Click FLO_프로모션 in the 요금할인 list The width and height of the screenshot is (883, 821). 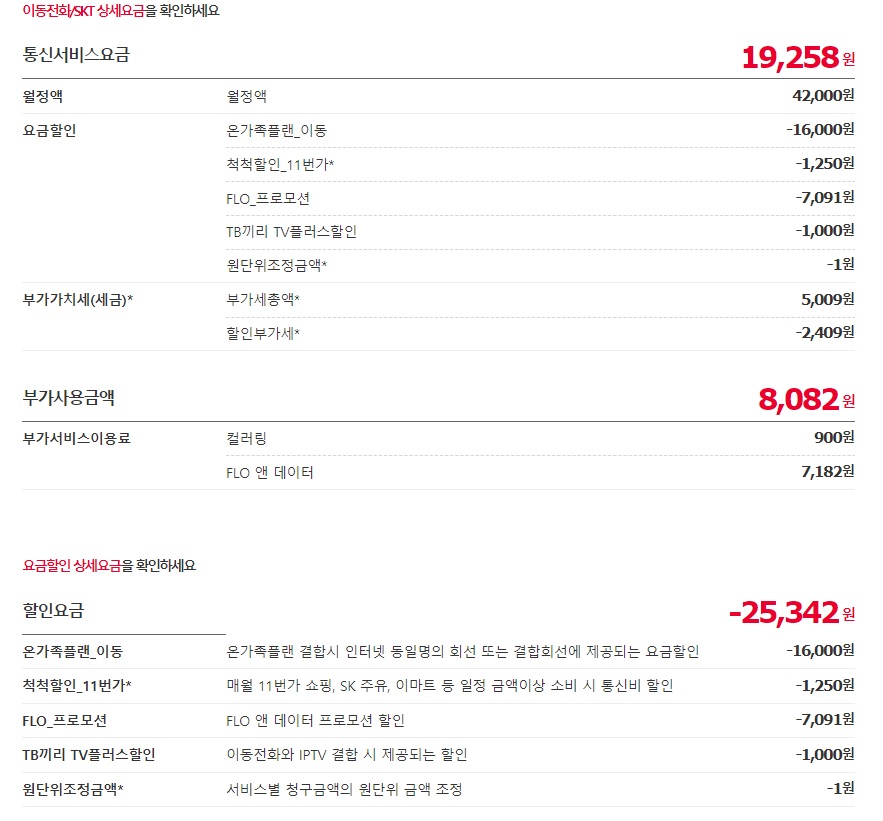[268, 198]
